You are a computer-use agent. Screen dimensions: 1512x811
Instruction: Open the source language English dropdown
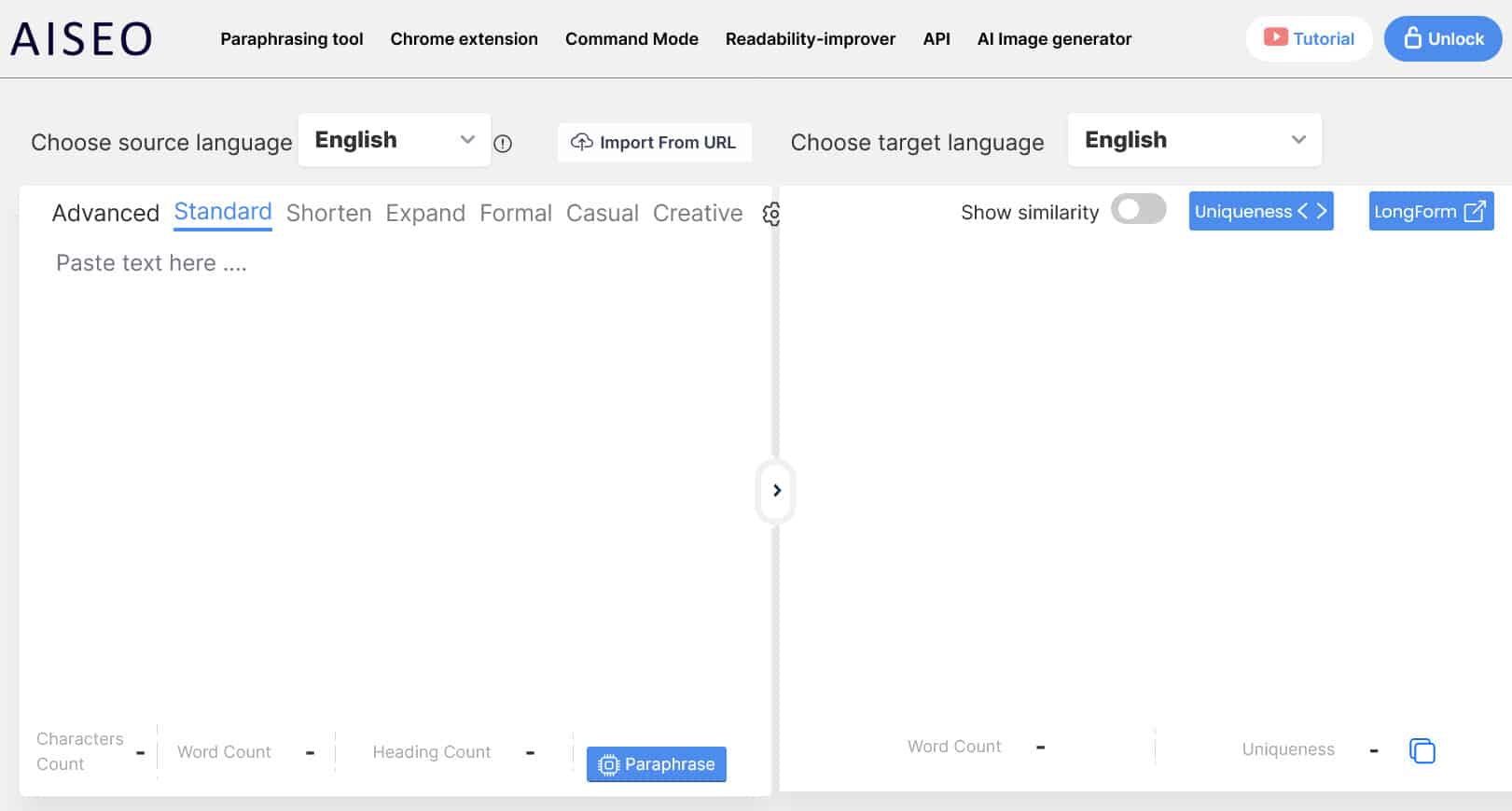[395, 140]
